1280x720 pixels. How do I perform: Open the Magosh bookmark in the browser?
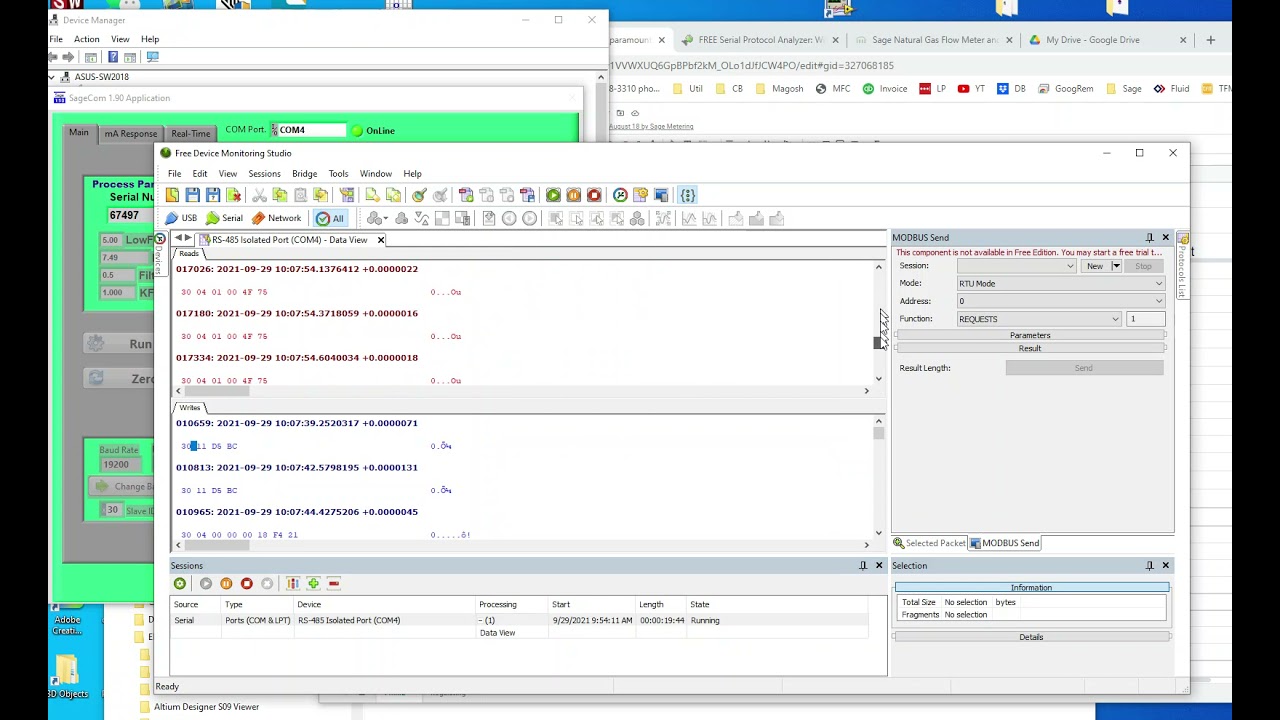779,89
